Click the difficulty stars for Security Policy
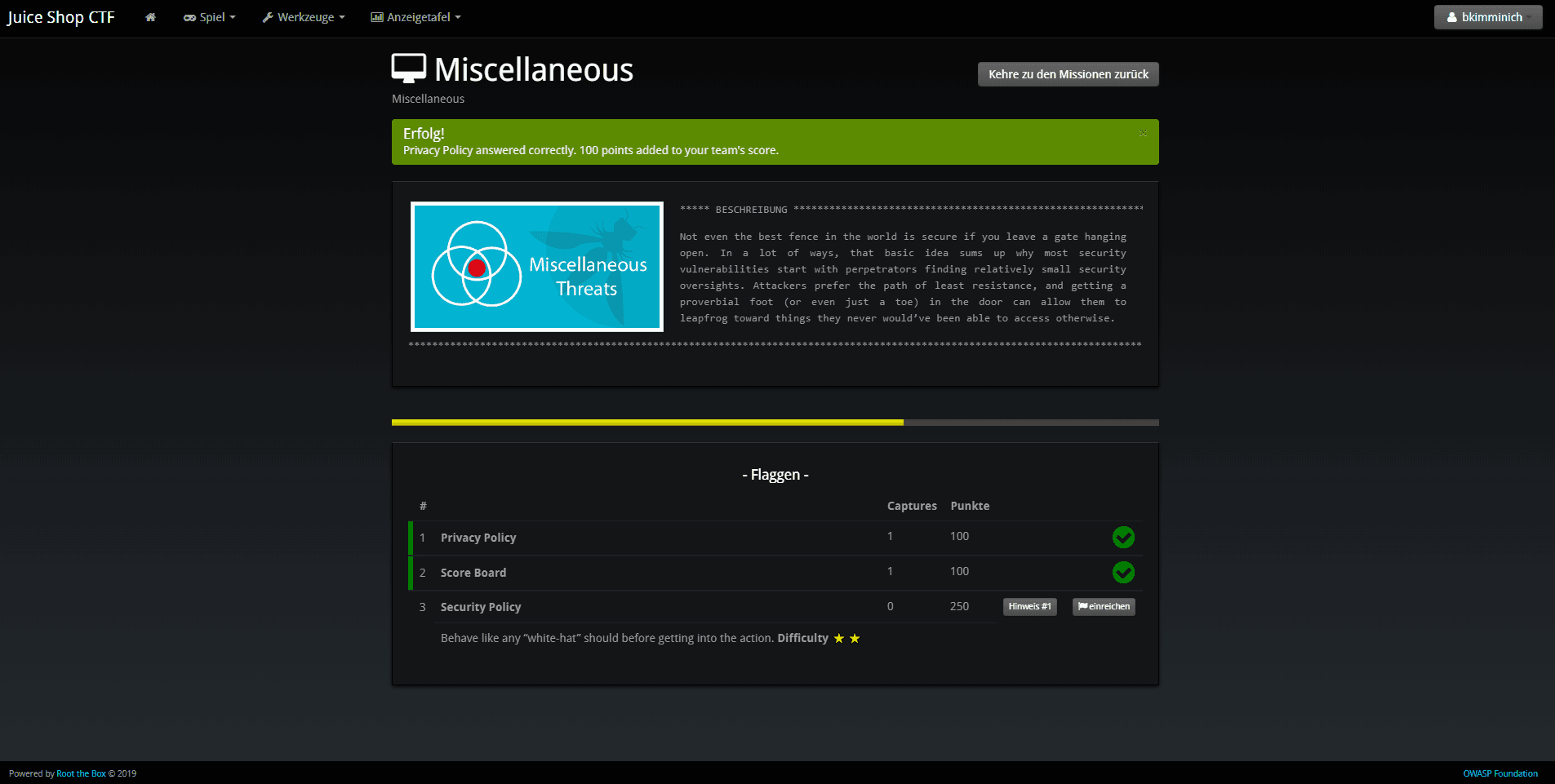Screen dimensions: 1555x784 pos(846,638)
